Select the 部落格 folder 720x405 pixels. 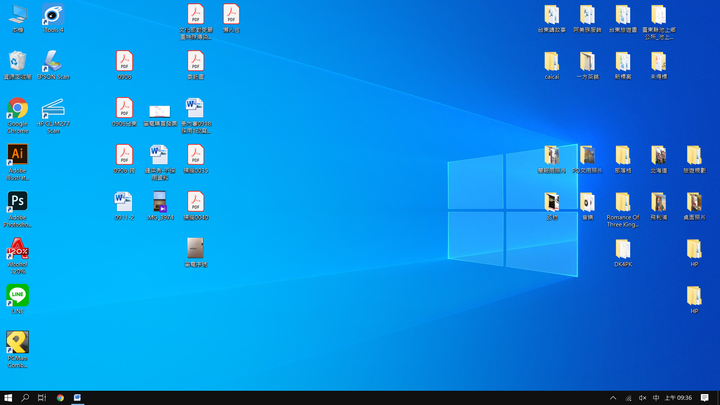(x=623, y=159)
